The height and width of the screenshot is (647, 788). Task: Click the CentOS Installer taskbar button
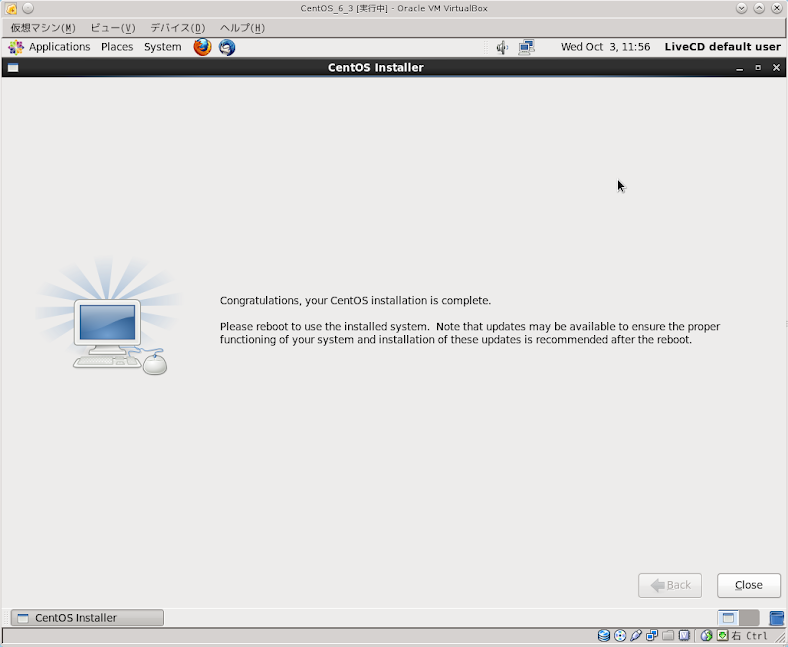[87, 617]
